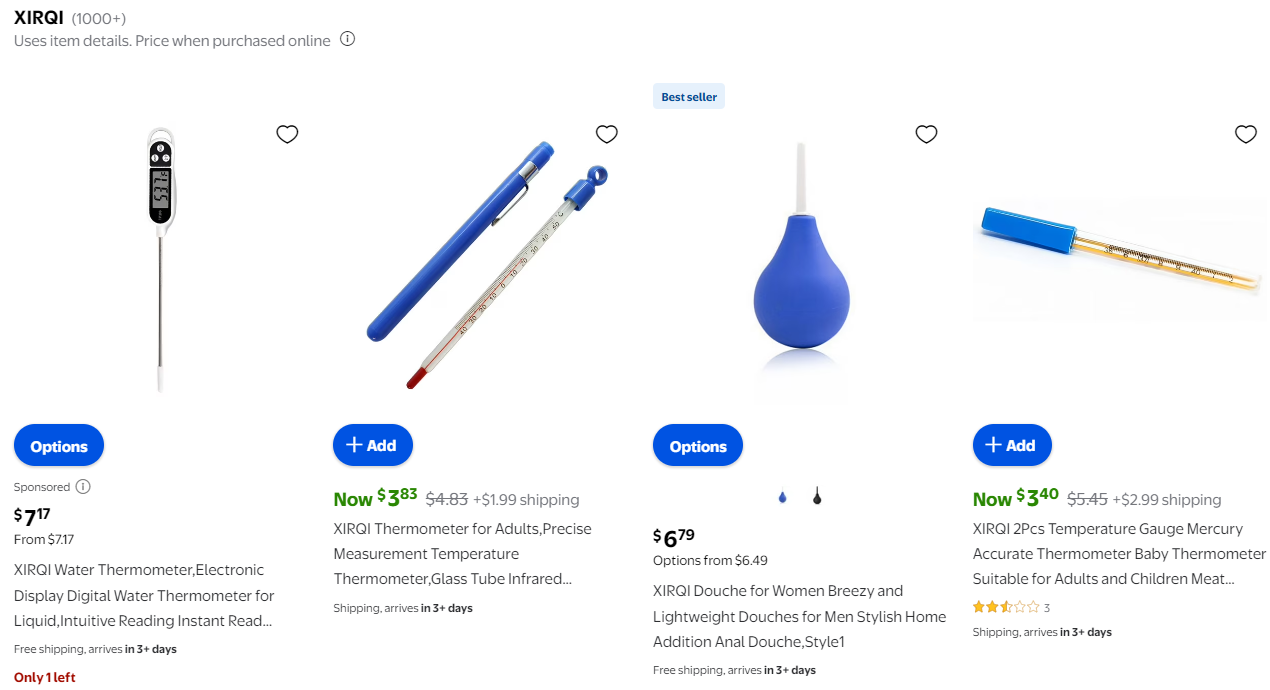Favorite the XIRQI Water Thermometer with the heart icon
The height and width of the screenshot is (690, 1270).
tap(287, 134)
